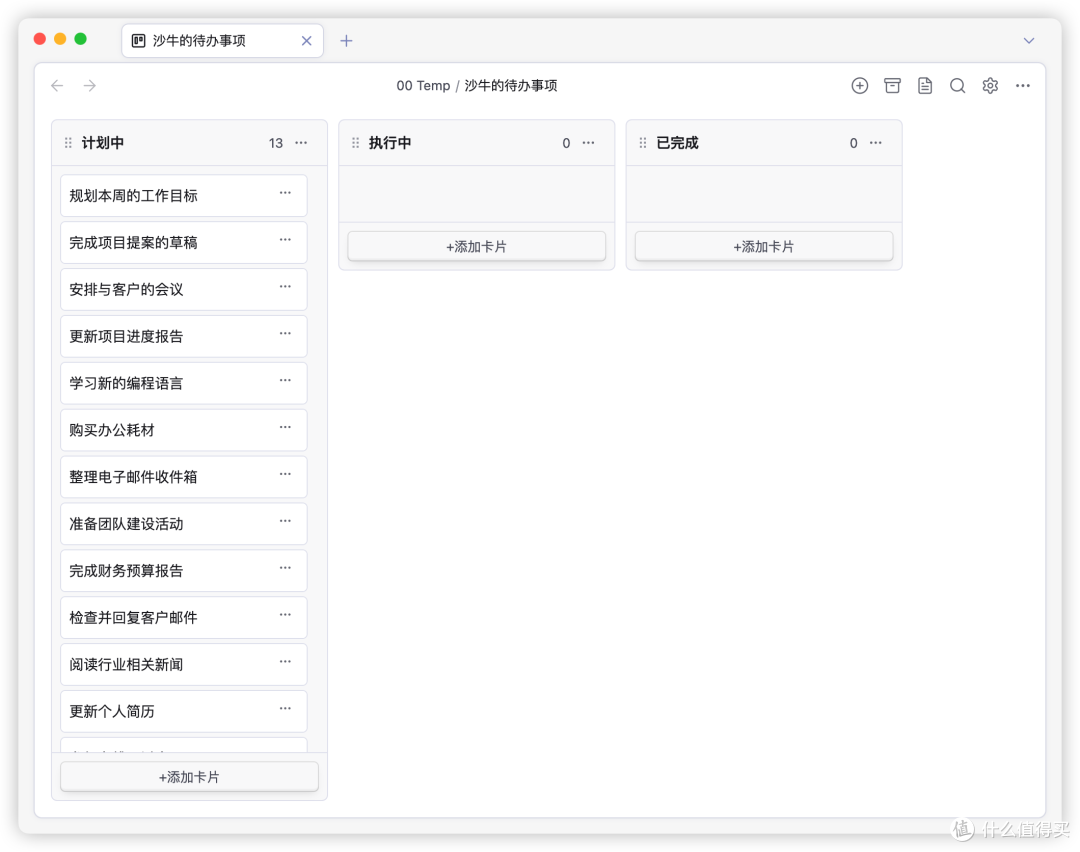1080x852 pixels.
Task: Expand the tab list chevron at top right
Action: pos(1029,41)
